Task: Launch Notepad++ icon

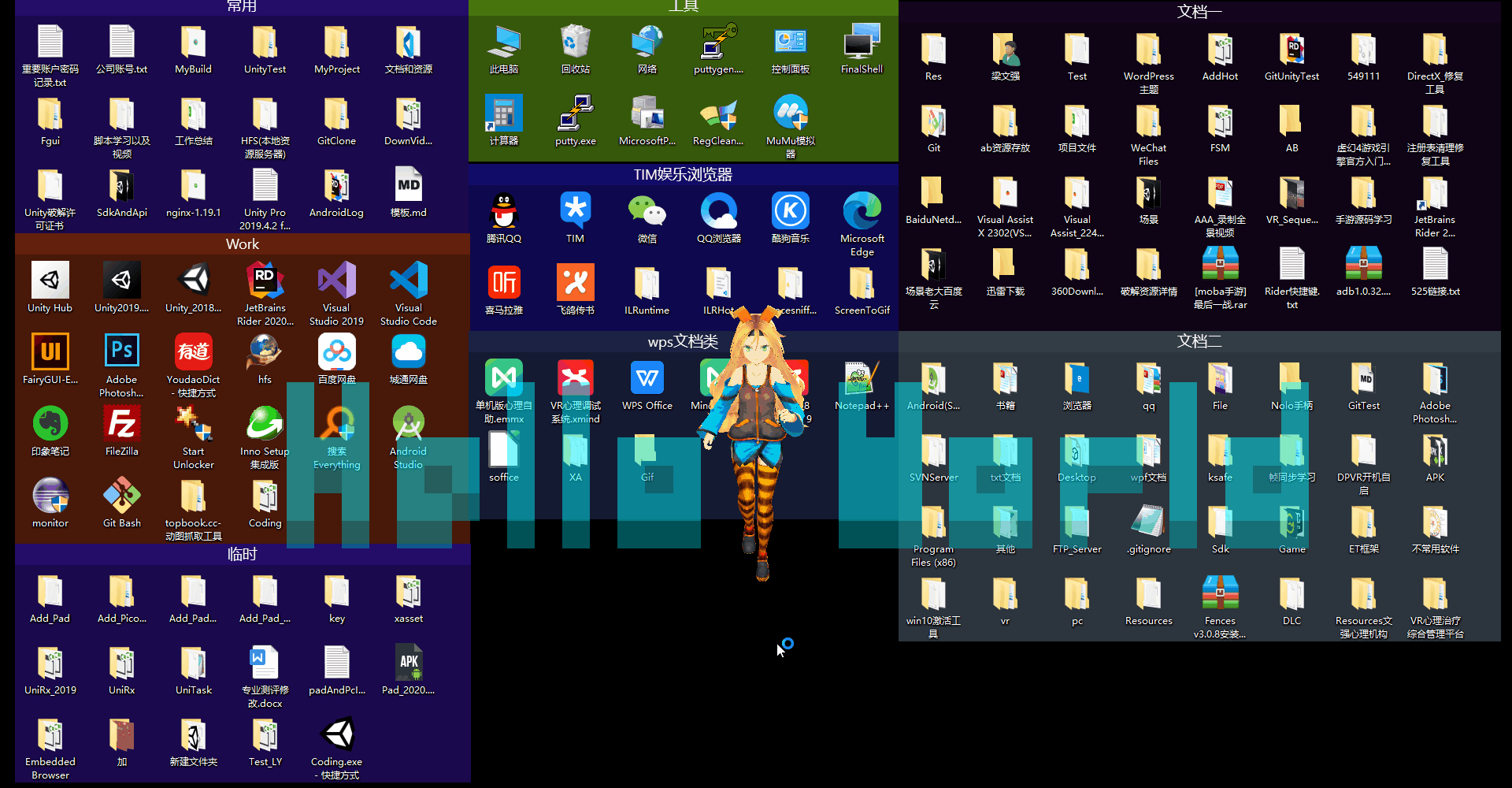Action: pyautogui.click(x=862, y=385)
